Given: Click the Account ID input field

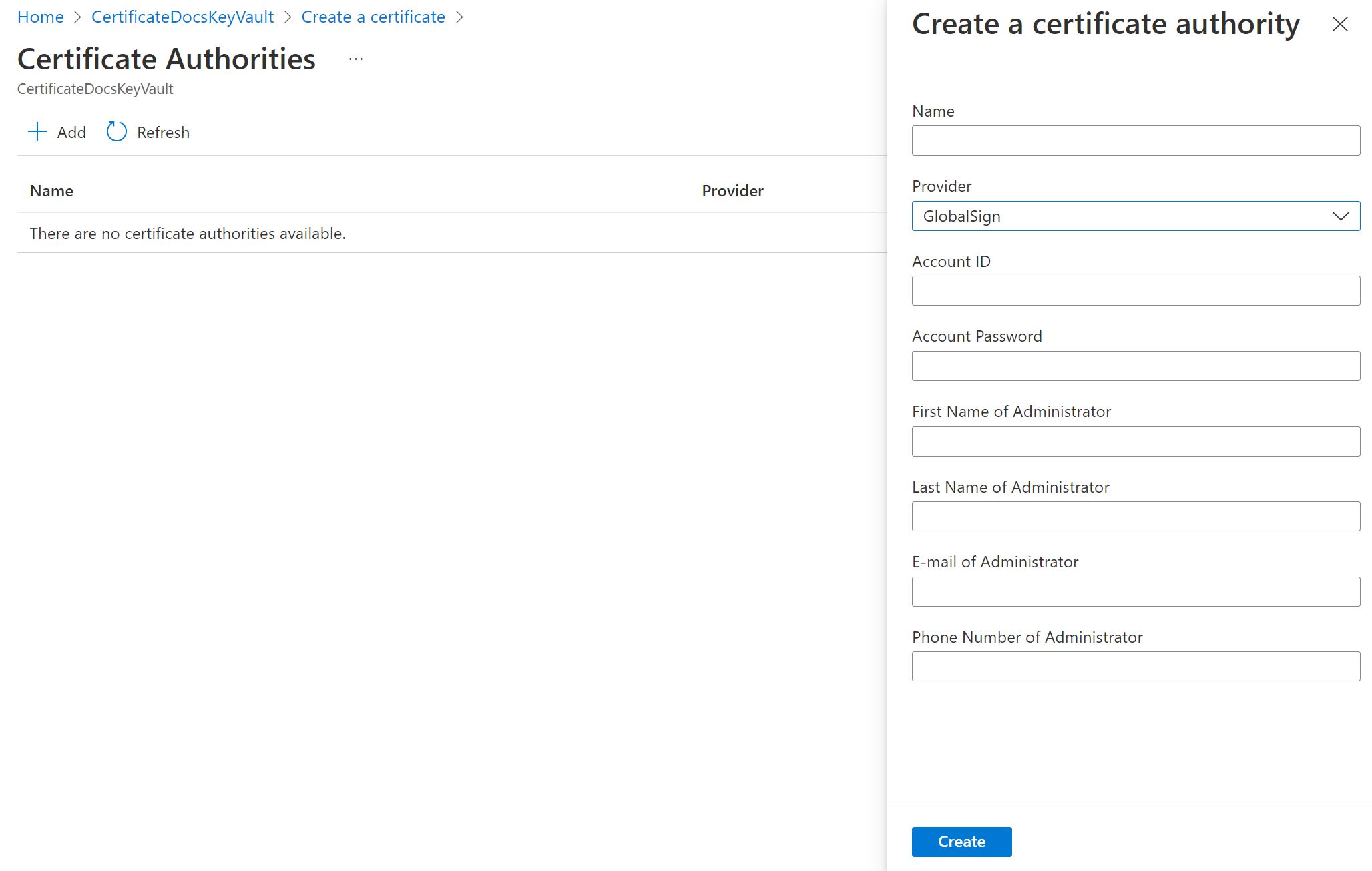Looking at the screenshot, I should (1136, 290).
